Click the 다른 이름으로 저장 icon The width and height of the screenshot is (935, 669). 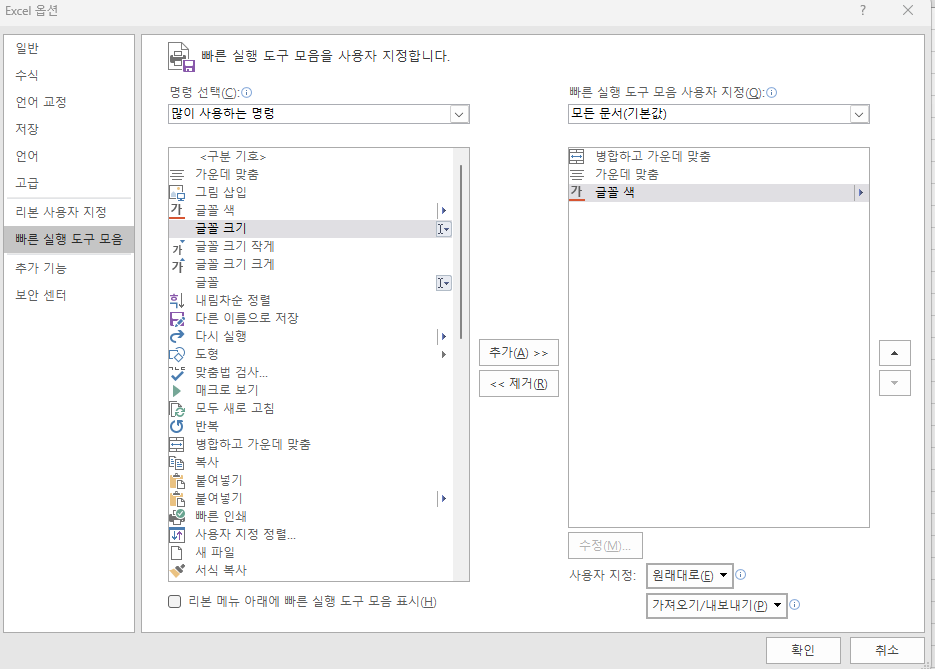point(177,318)
